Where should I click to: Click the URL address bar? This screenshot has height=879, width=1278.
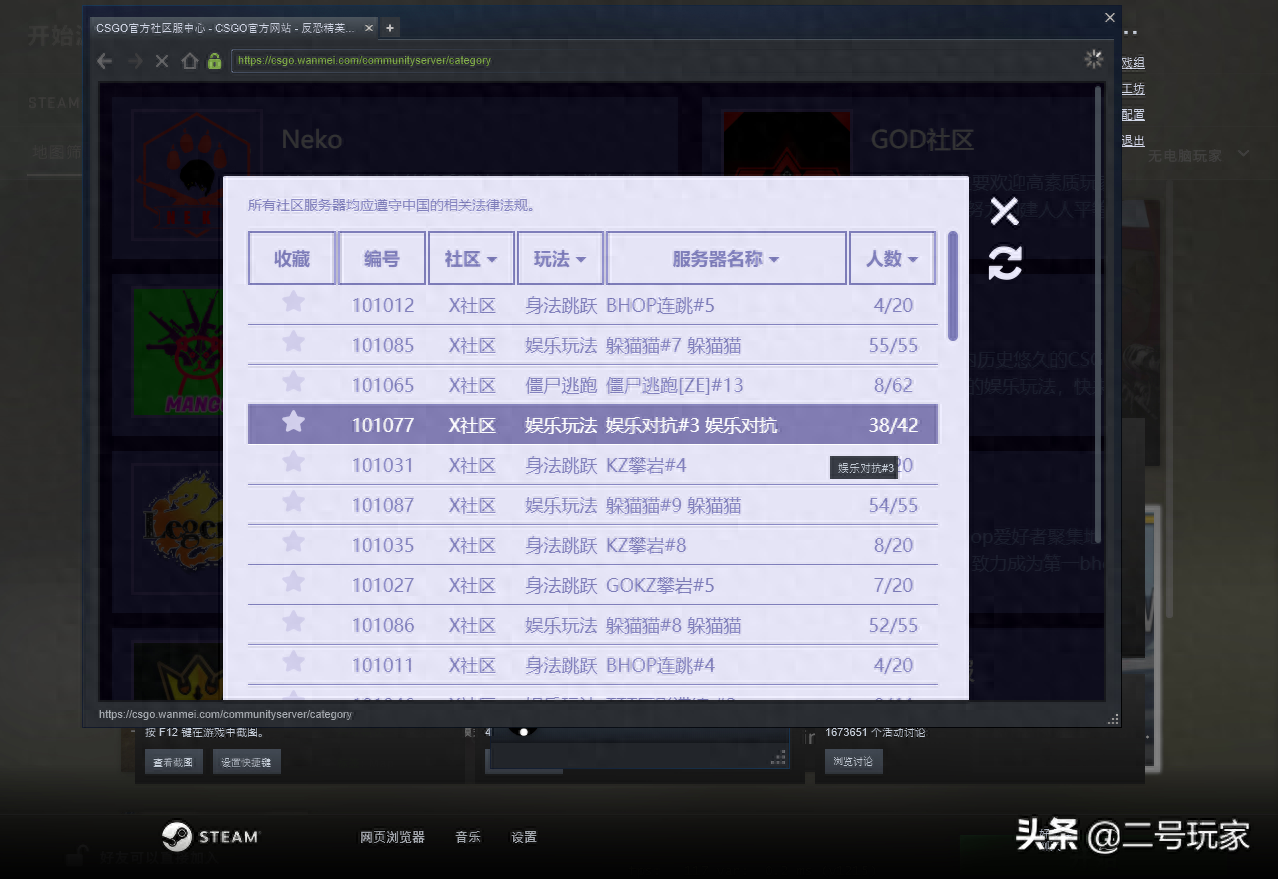(652, 61)
